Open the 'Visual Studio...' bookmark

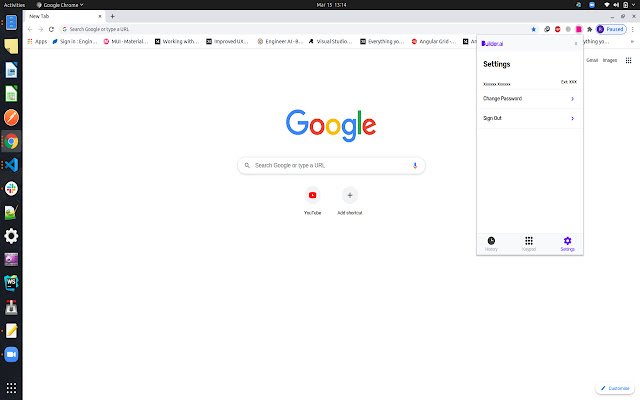pyautogui.click(x=331, y=41)
